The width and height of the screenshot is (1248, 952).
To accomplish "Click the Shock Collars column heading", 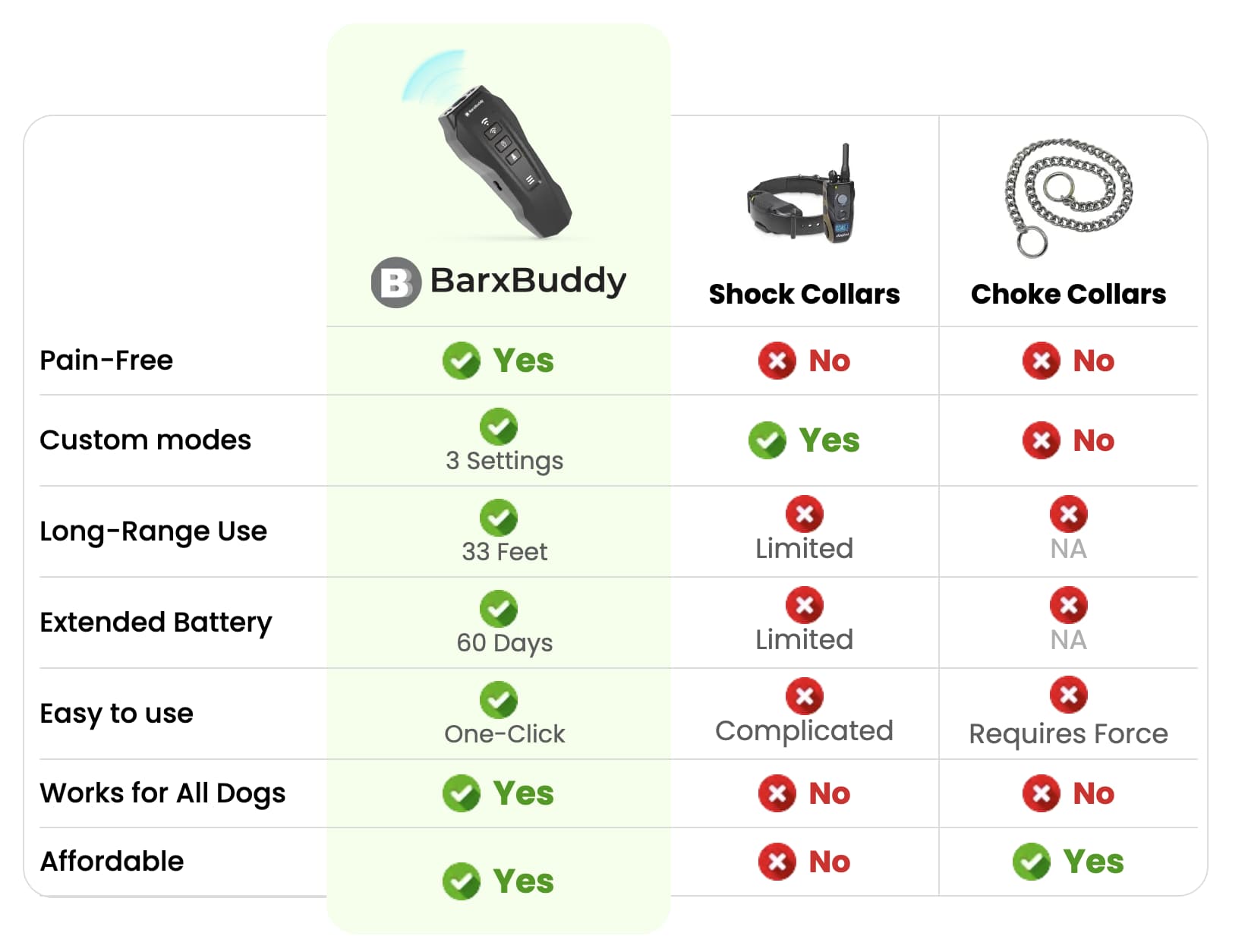I will coord(804,295).
